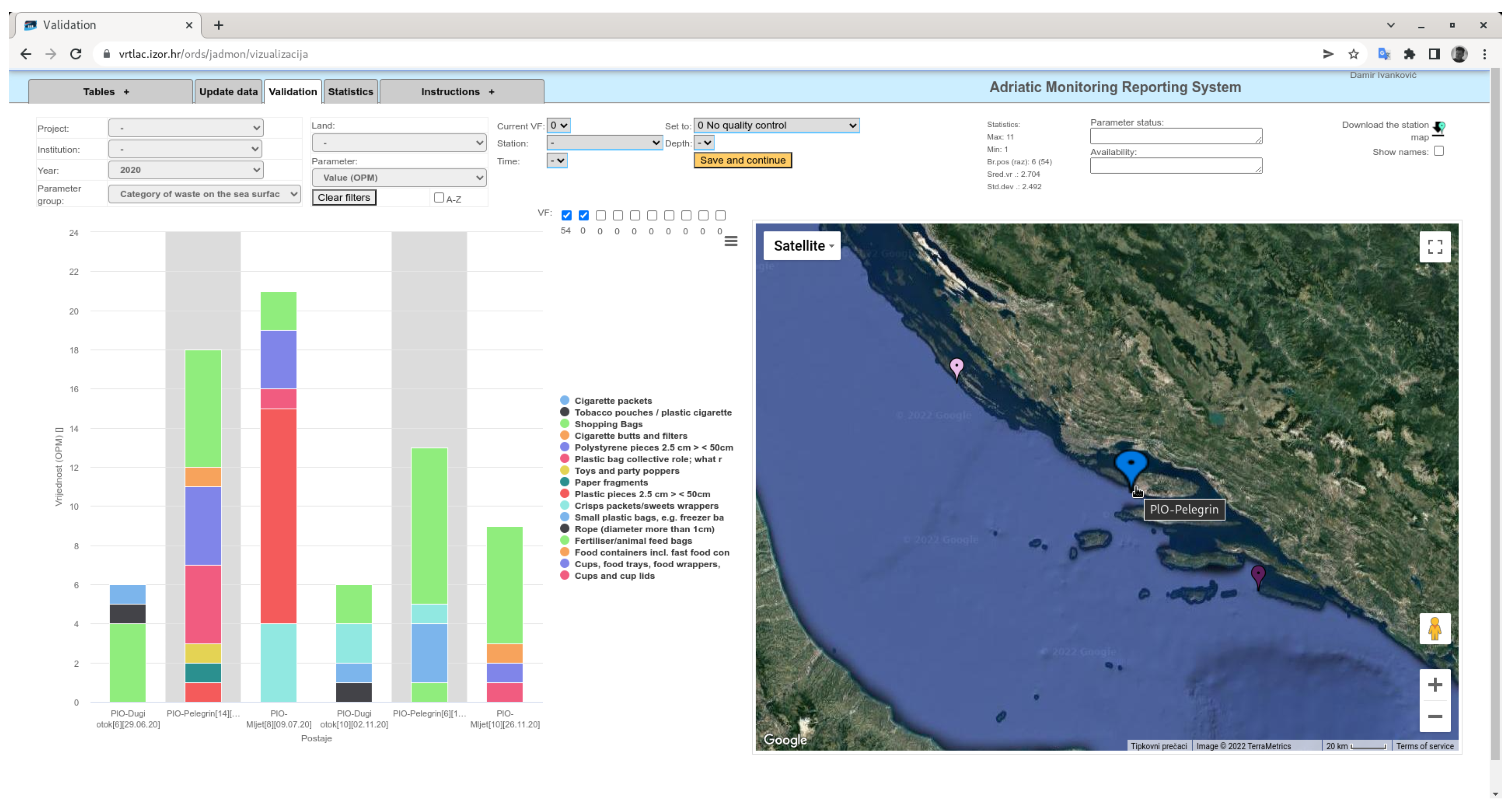
Task: Click the Clear filters button
Action: click(x=343, y=198)
